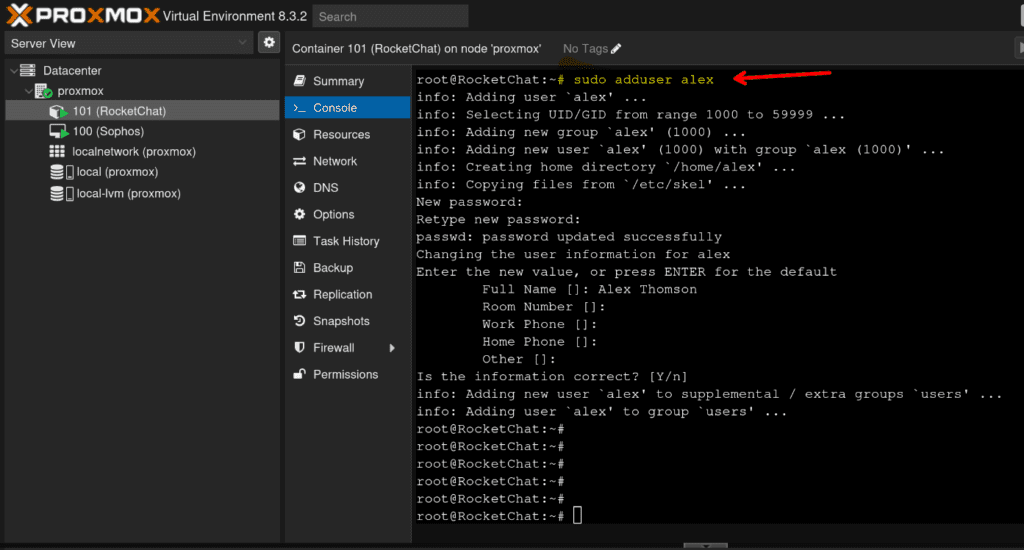Click the pencil icon to edit tags
Image resolution: width=1024 pixels, height=550 pixels.
point(616,49)
